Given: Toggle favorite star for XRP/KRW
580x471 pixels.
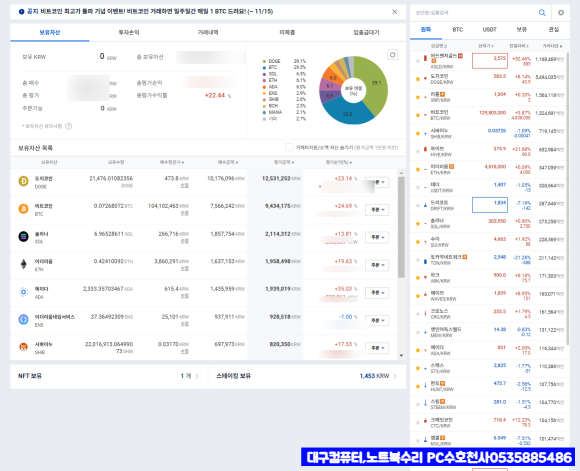Looking at the screenshot, I should pos(418,97).
